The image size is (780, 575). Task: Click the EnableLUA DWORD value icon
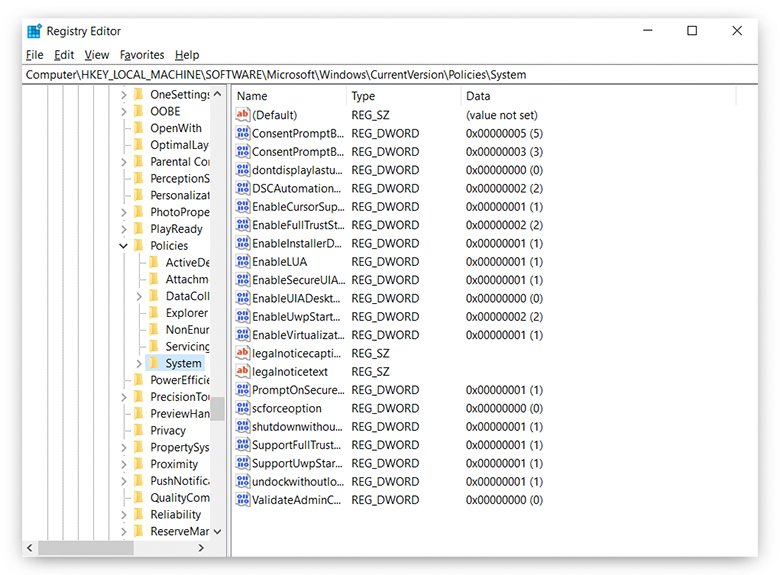click(x=242, y=261)
